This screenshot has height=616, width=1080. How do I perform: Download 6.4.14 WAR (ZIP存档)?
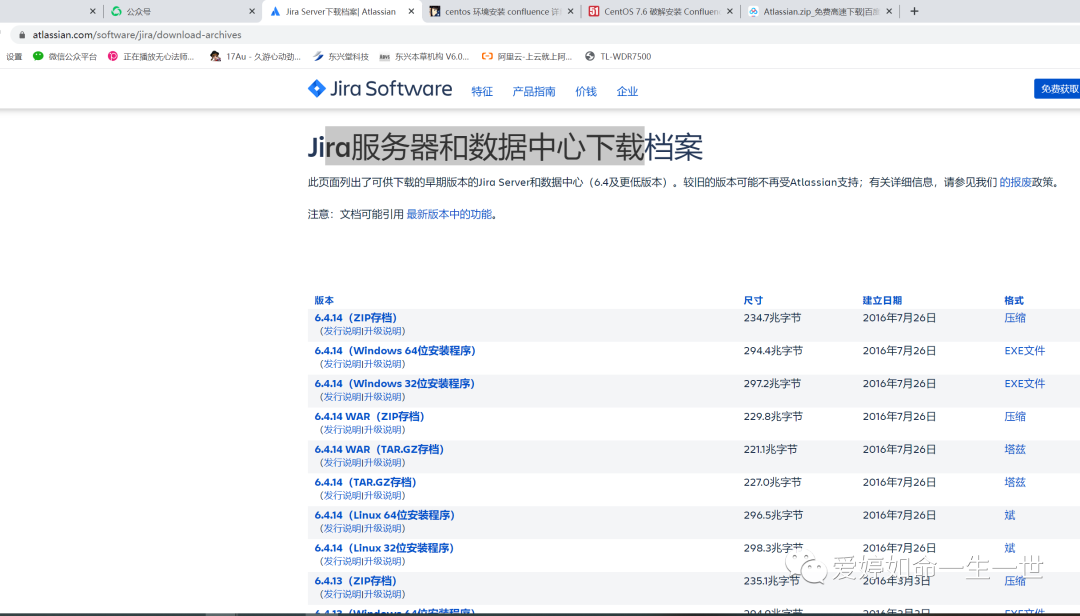click(369, 417)
